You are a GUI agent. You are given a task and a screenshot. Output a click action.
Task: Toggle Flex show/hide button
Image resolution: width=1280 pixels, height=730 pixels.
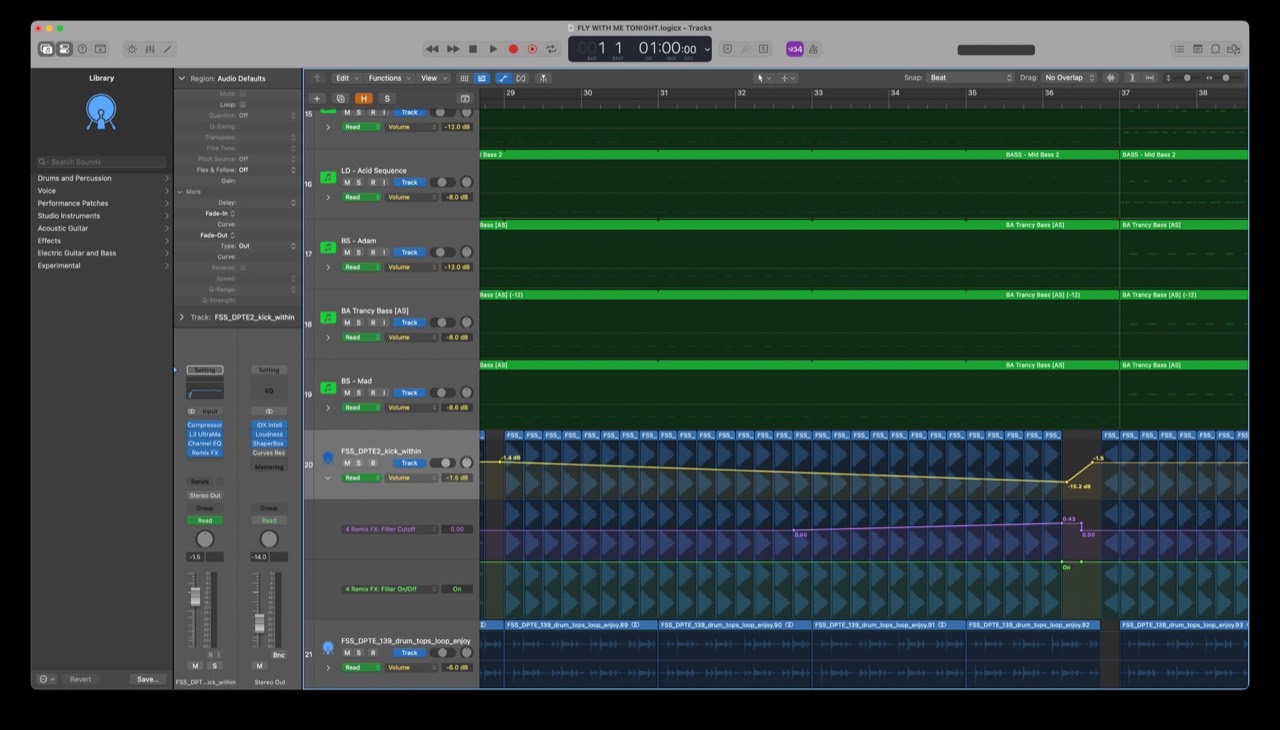521,78
